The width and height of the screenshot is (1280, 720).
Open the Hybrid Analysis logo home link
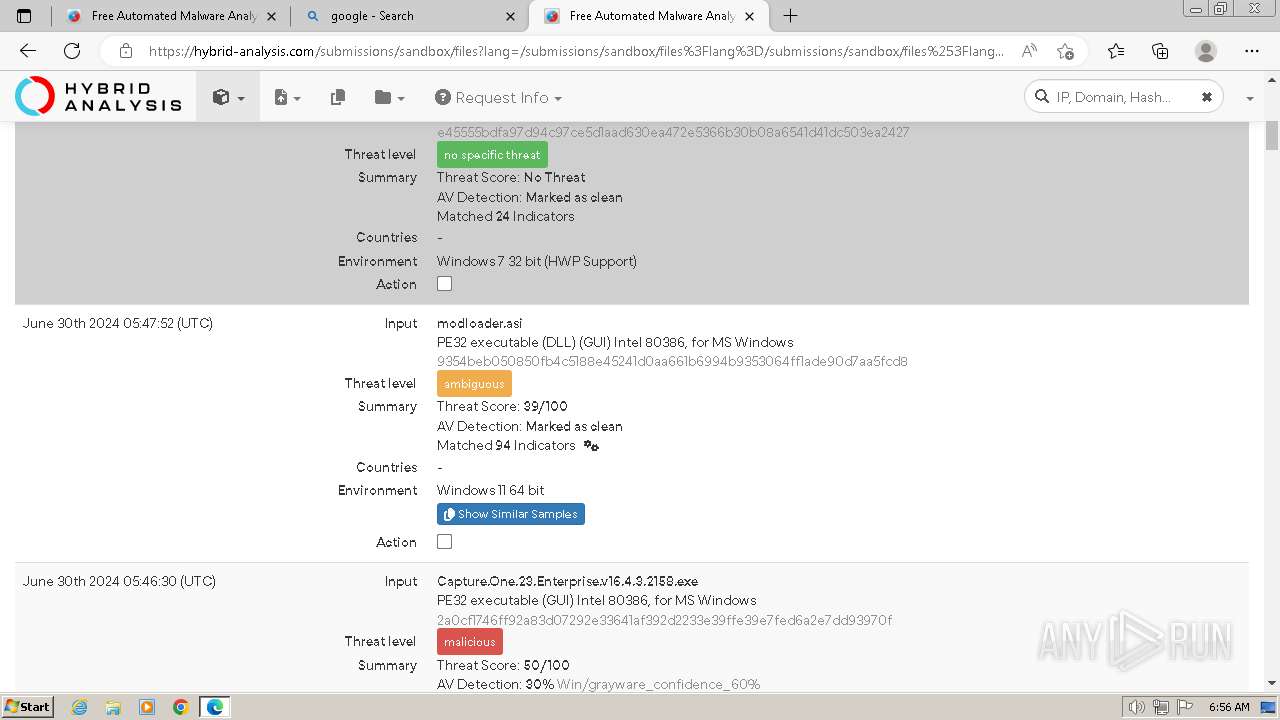point(99,97)
